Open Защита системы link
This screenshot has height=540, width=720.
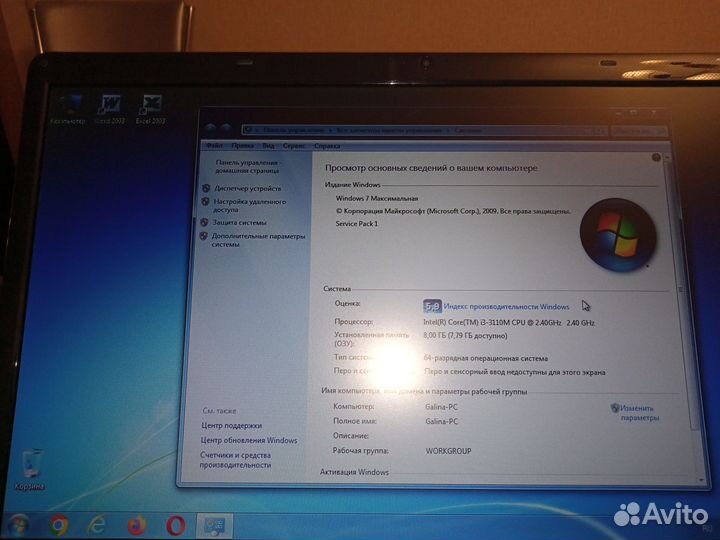point(239,222)
